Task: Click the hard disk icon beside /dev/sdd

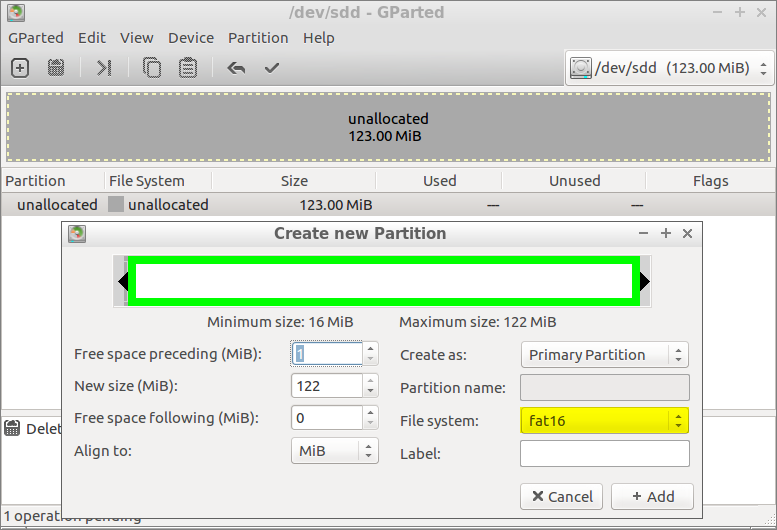Action: tap(581, 68)
